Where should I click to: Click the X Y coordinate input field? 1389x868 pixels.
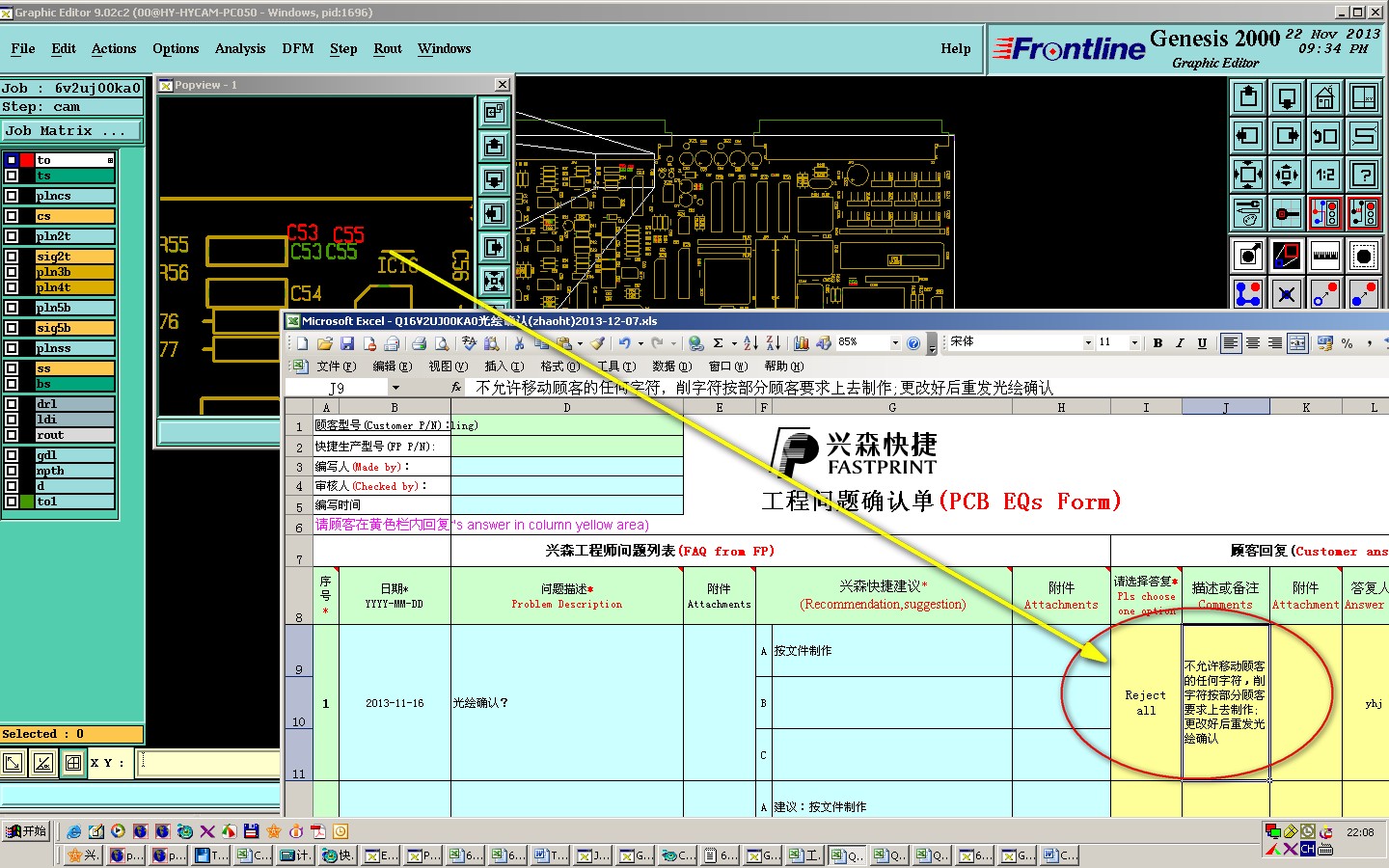pyautogui.click(x=207, y=762)
